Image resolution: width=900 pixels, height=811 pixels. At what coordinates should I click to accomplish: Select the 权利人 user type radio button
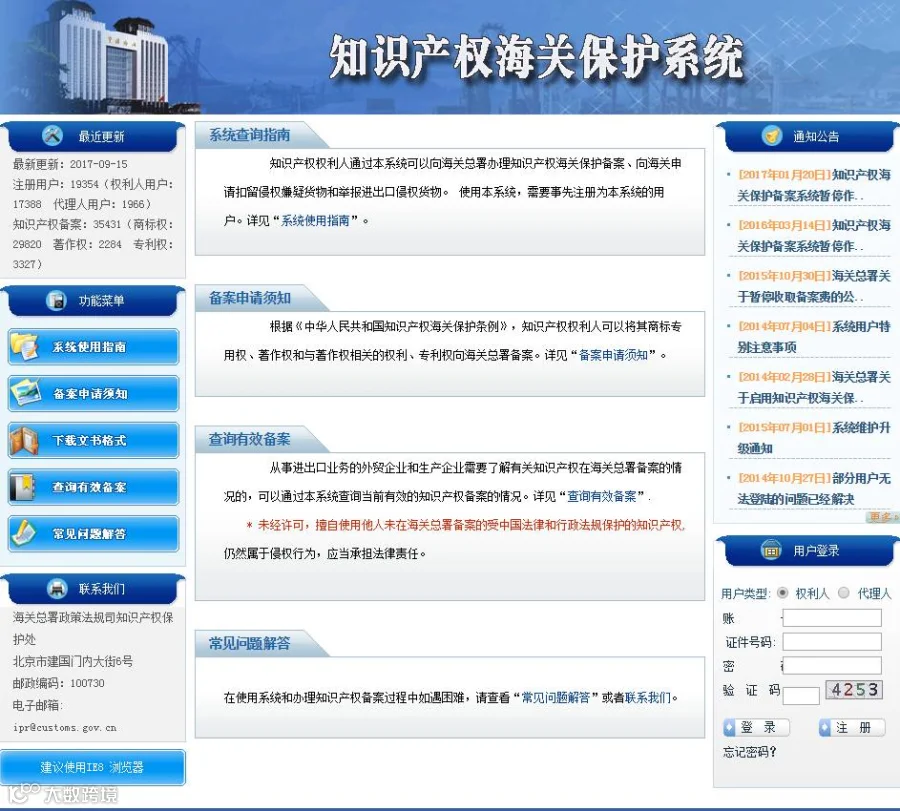782,593
